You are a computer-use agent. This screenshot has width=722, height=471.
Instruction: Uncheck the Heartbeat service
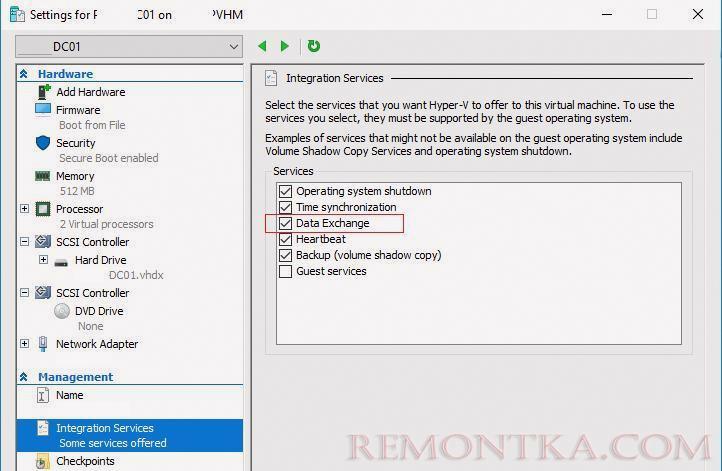[285, 239]
